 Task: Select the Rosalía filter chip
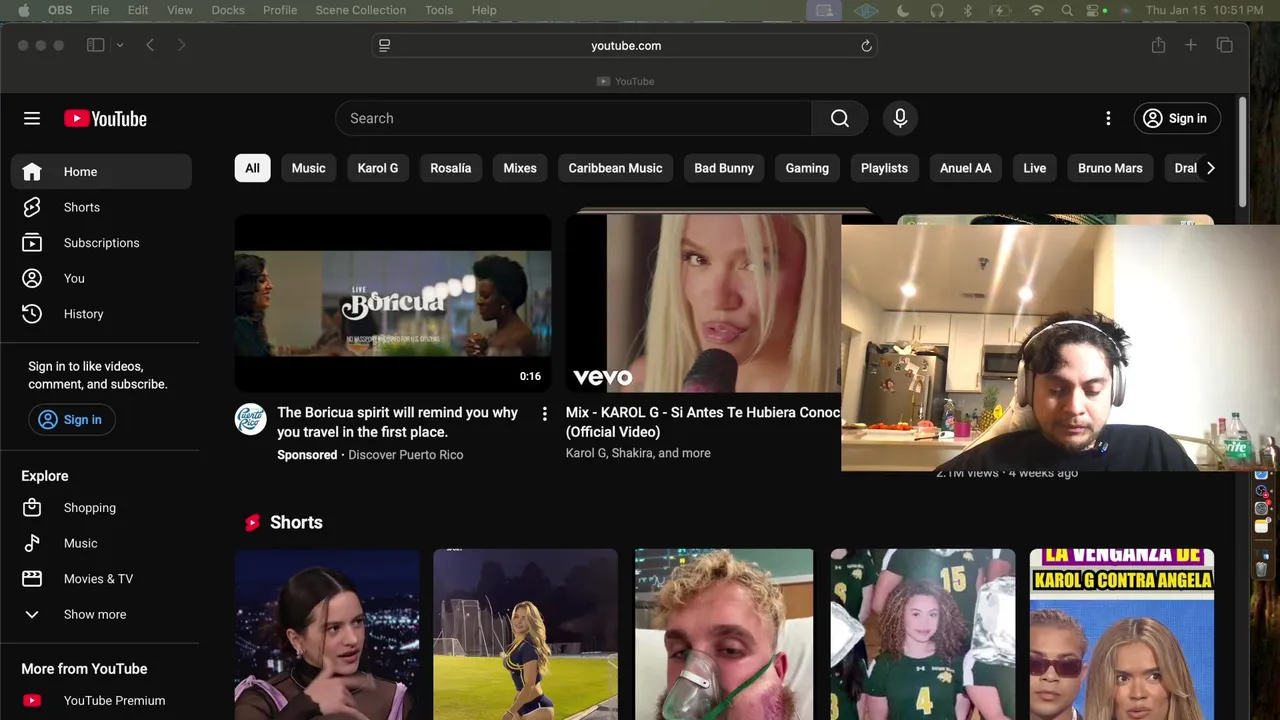[x=450, y=168]
